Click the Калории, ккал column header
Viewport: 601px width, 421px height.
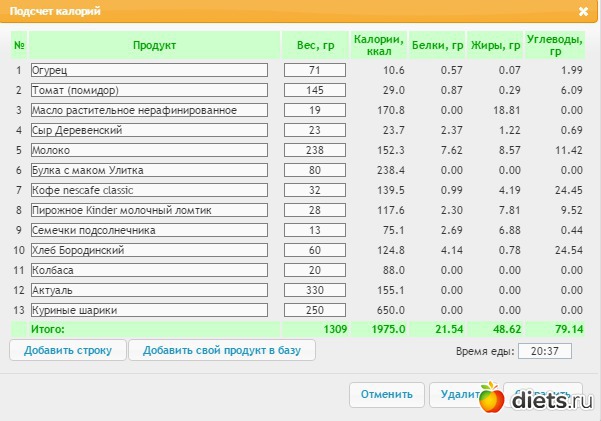(379, 45)
